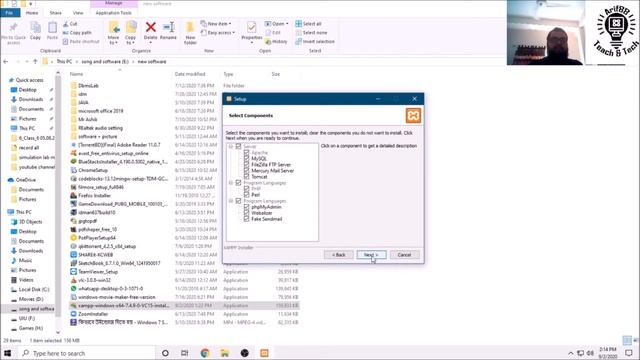Open Cortana circle icon on taskbar
Image resolution: width=640 pixels, height=360 pixels.
tap(165, 353)
